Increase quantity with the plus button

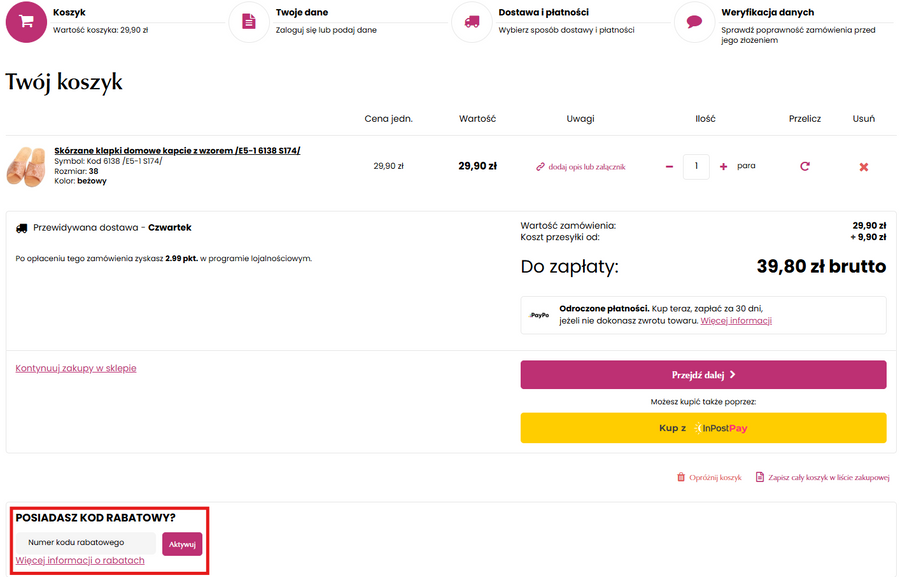pos(723,166)
